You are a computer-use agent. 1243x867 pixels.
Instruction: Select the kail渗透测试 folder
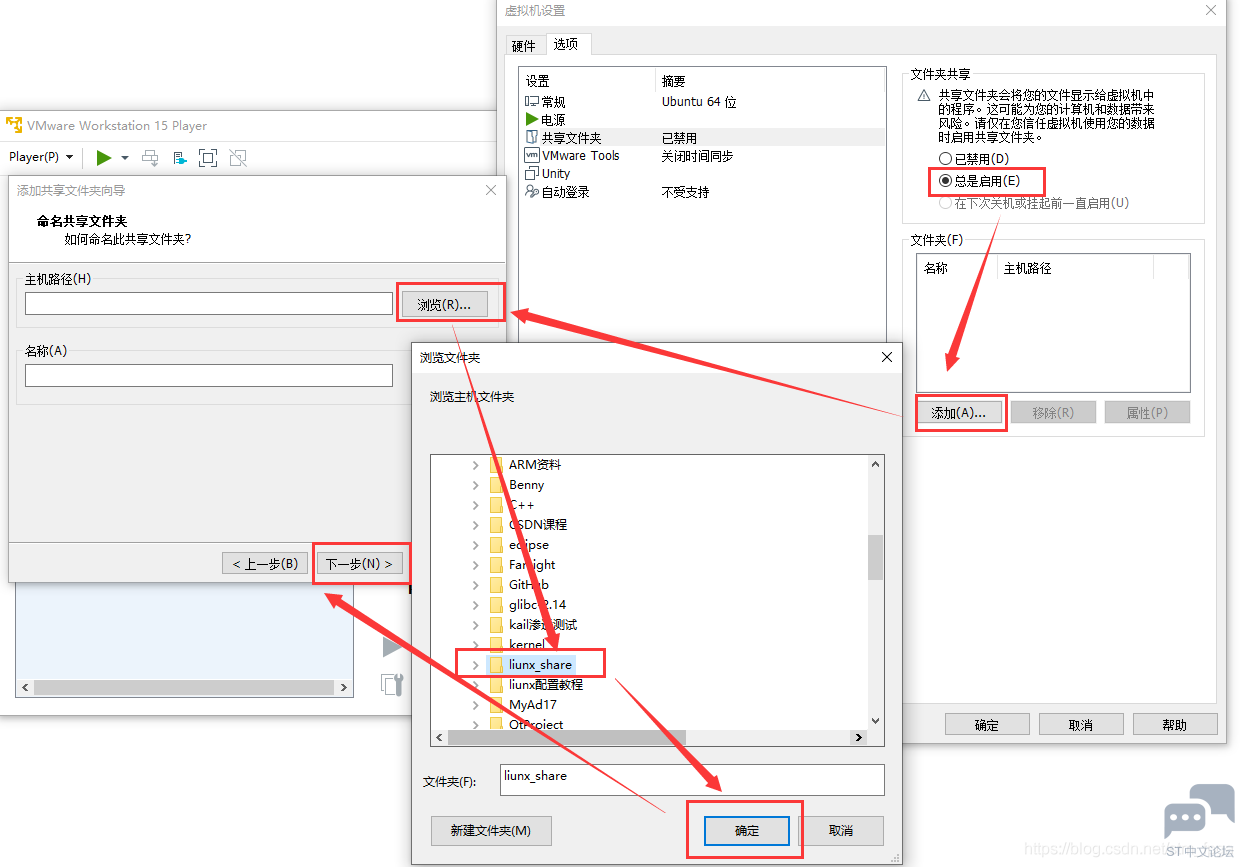(543, 625)
